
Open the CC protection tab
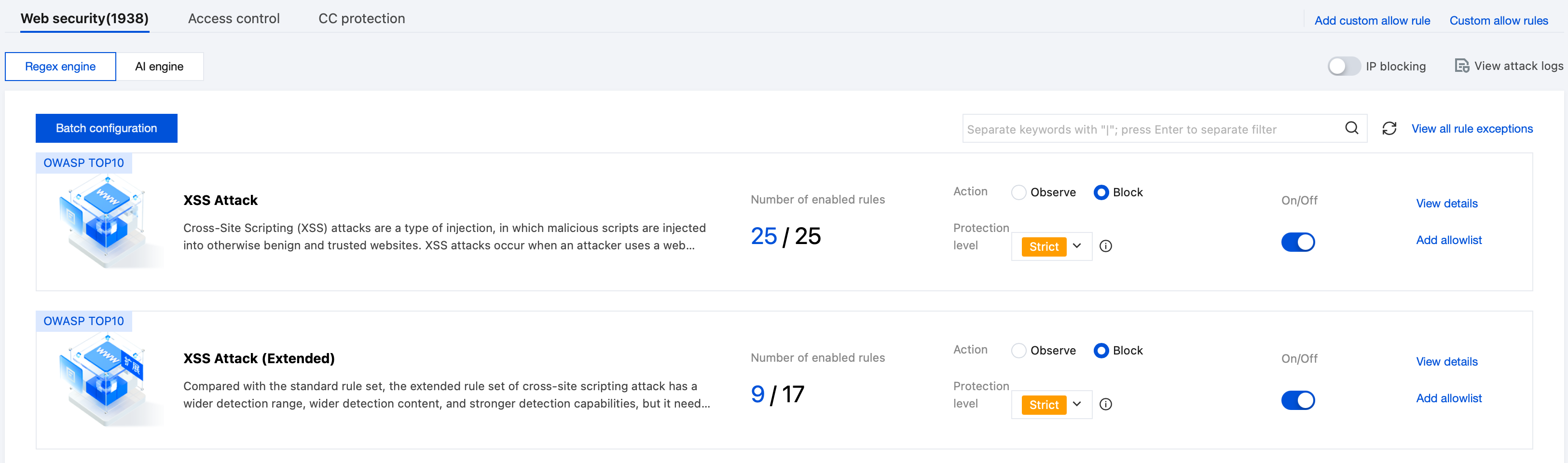(x=361, y=19)
